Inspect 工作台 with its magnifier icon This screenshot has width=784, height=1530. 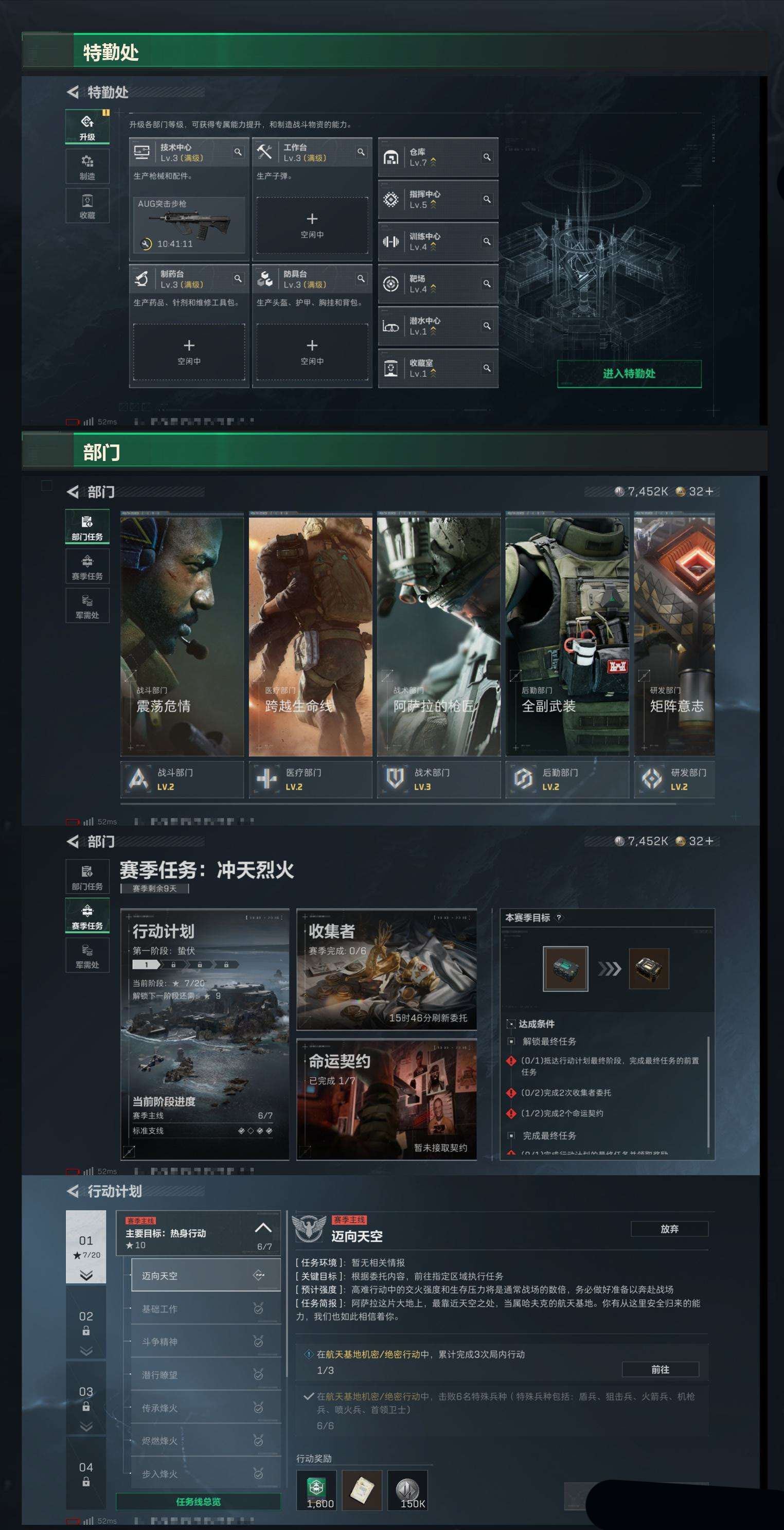point(361,152)
